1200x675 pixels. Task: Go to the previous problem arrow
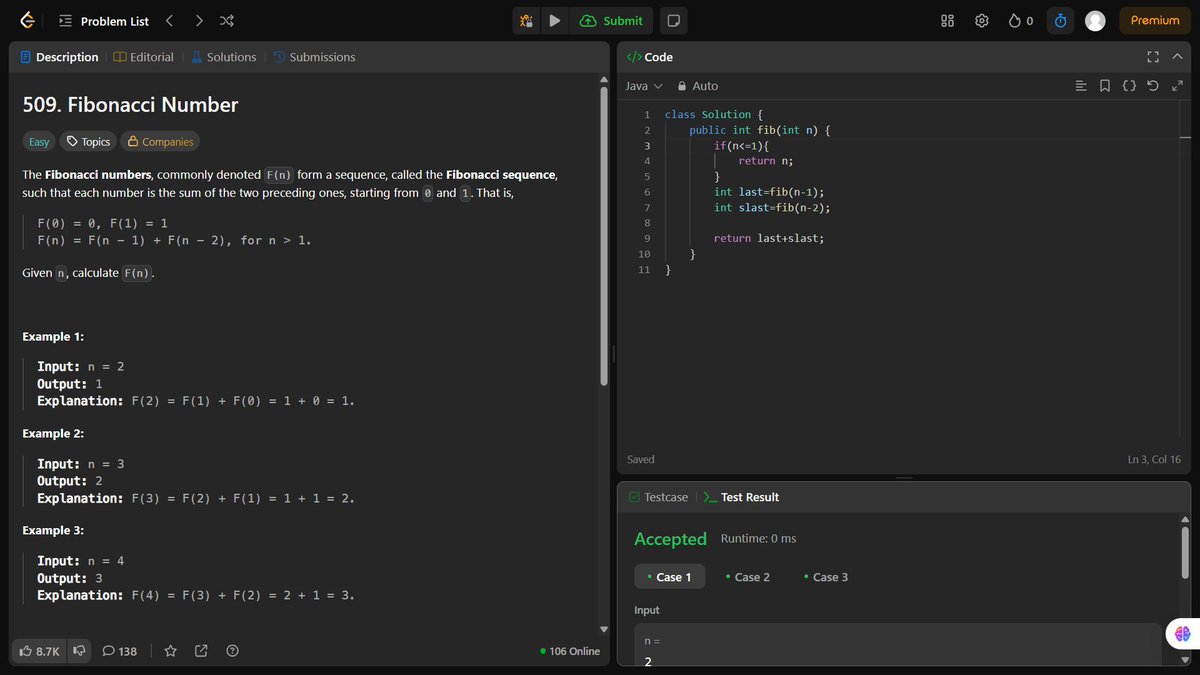pyautogui.click(x=169, y=20)
